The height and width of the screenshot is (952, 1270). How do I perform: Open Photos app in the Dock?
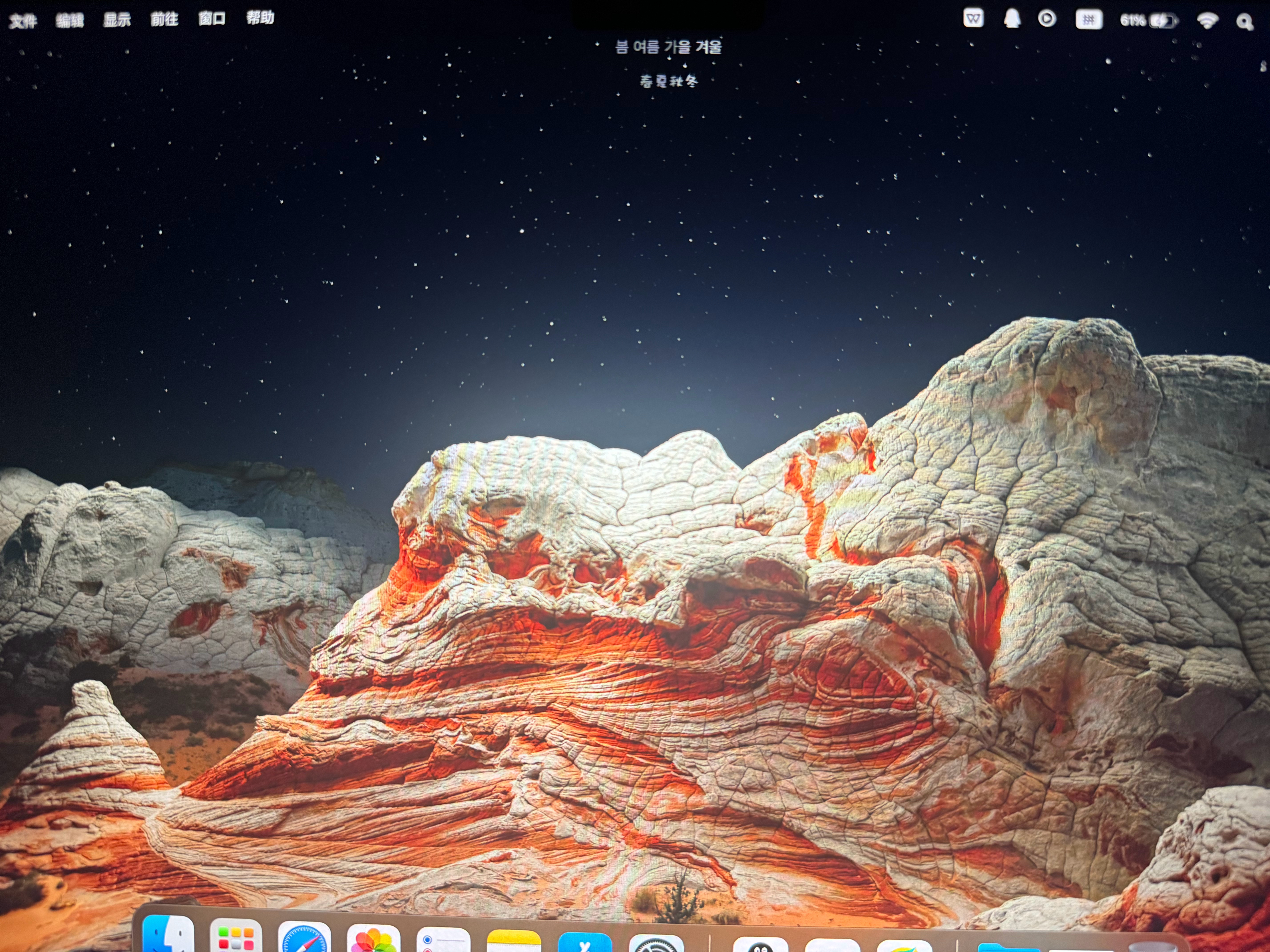coord(374,938)
